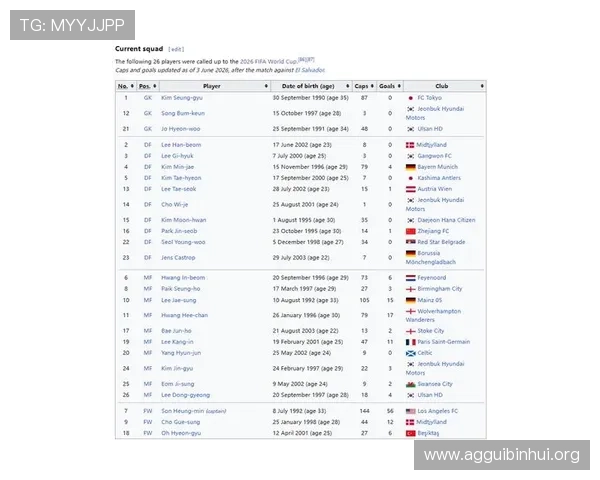
Task: Click the England flag beside Birmingham City
Action: click(411, 289)
